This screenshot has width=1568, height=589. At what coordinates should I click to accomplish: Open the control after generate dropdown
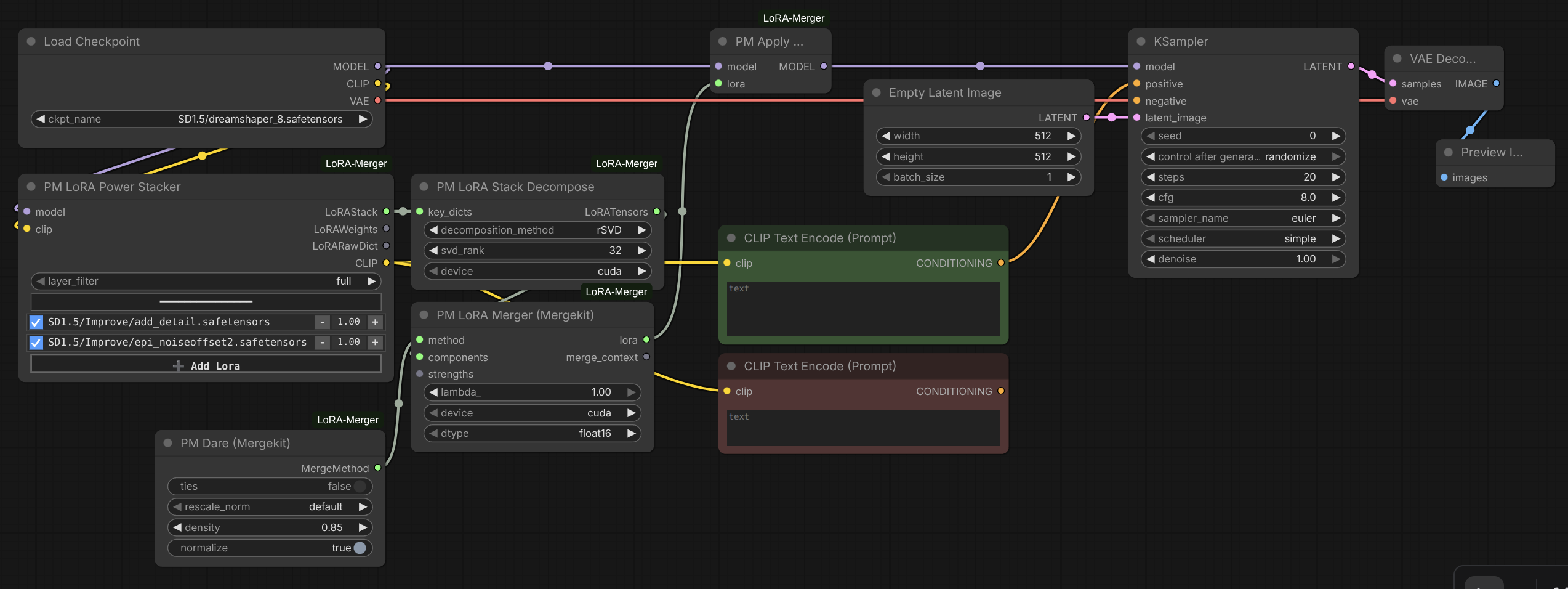click(1243, 156)
